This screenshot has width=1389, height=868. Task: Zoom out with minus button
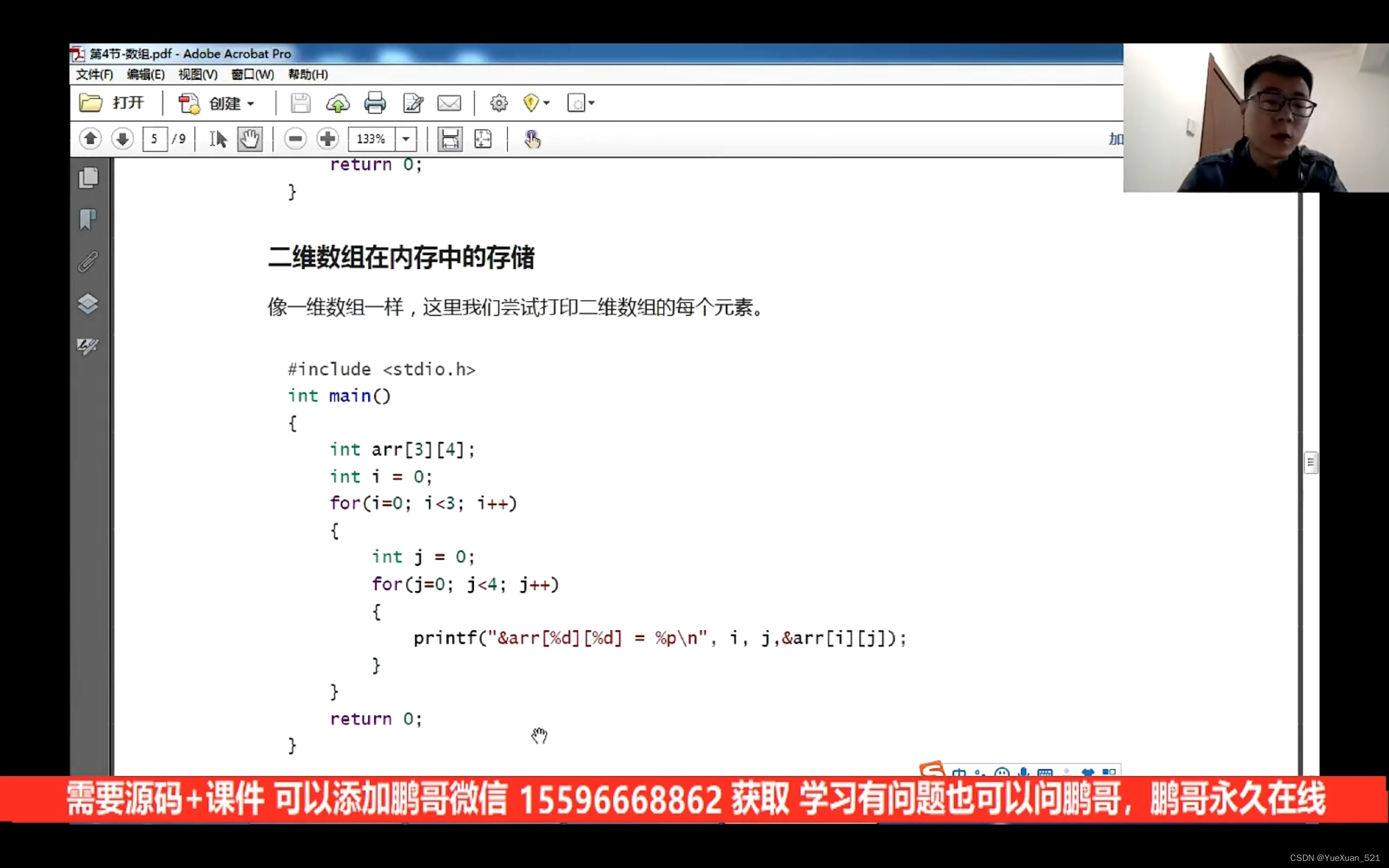point(295,139)
